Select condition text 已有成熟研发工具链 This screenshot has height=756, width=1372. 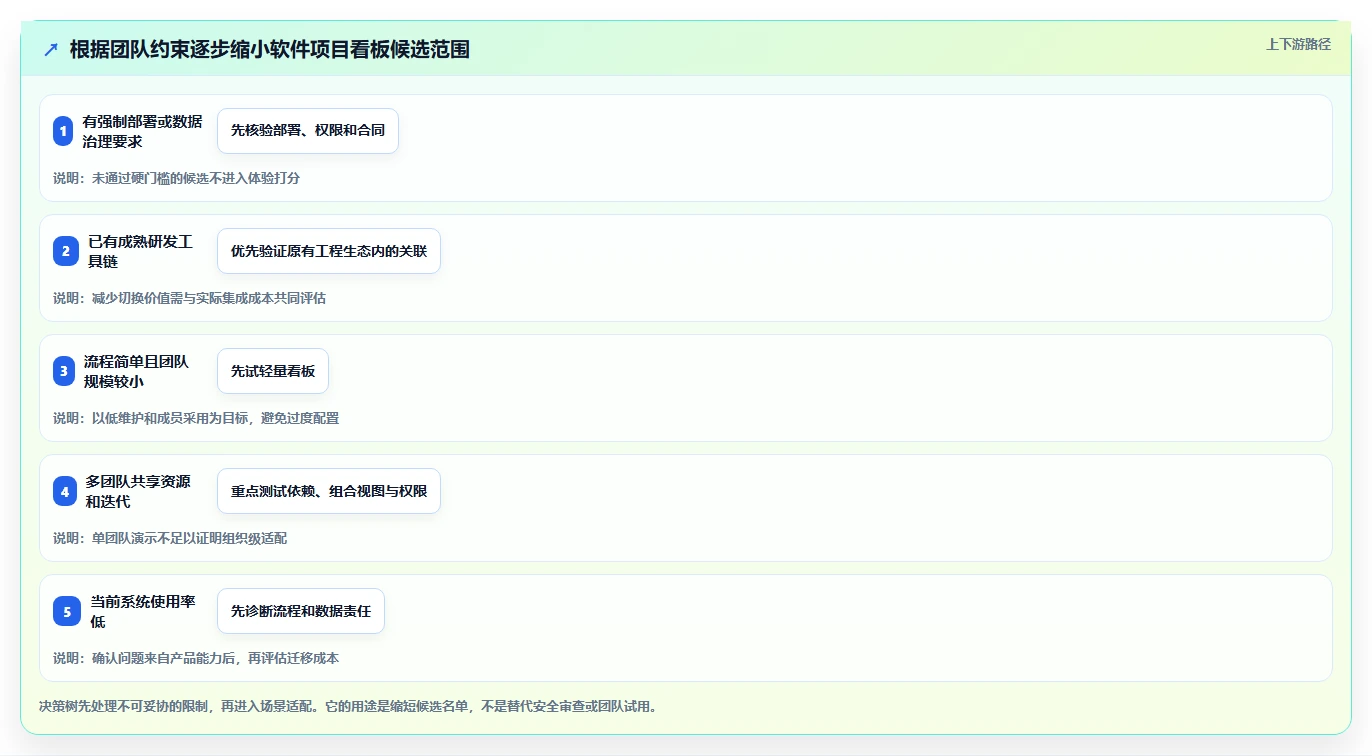pyautogui.click(x=140, y=251)
